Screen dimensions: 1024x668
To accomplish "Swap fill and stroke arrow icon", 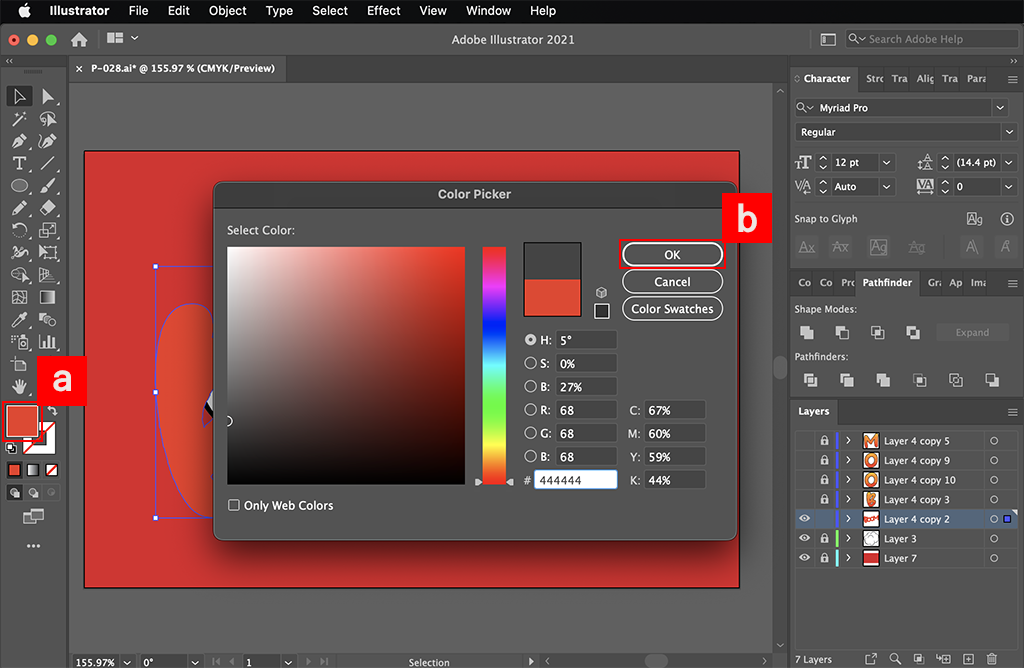I will pos(52,411).
